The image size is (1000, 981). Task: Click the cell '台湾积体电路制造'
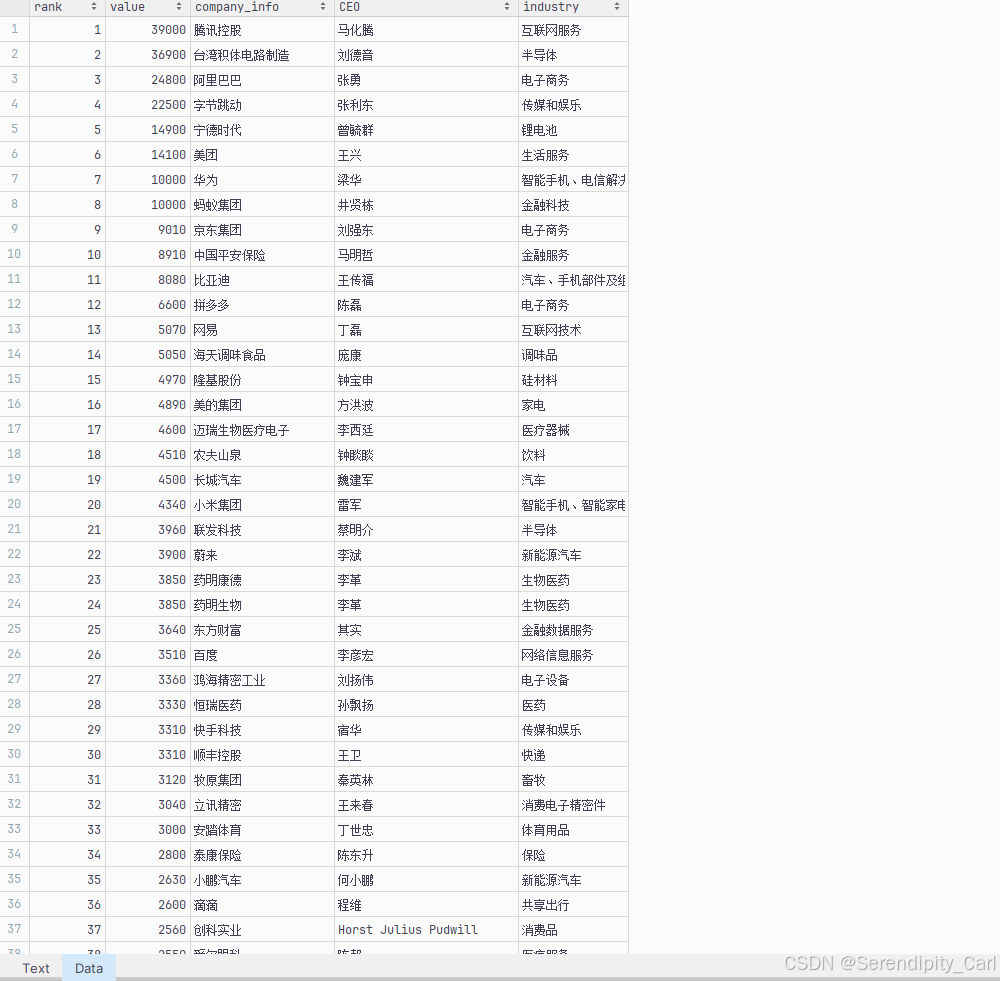[x=262, y=55]
